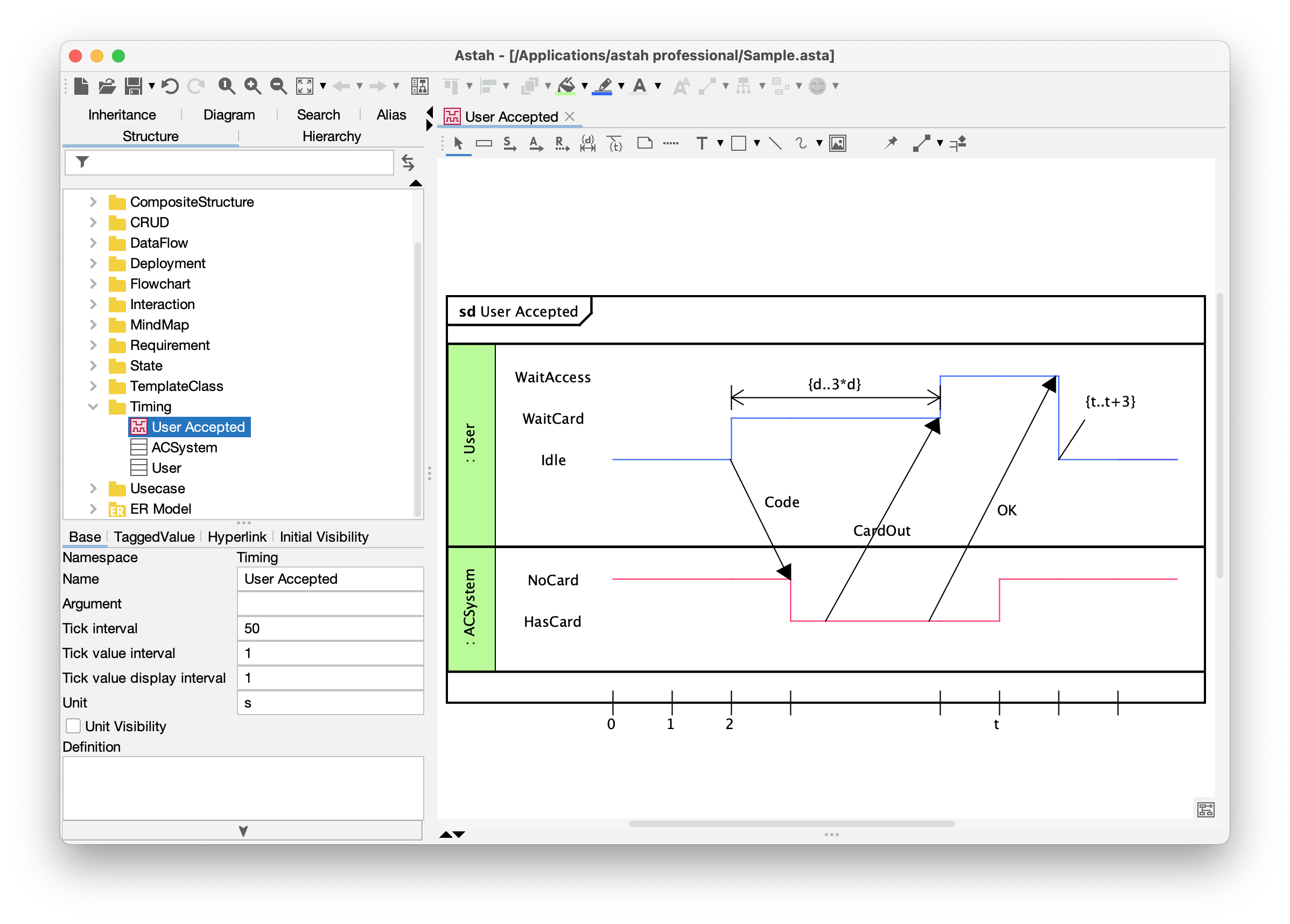The width and height of the screenshot is (1290, 924).
Task: Select the duration constraint tool
Action: (x=587, y=143)
